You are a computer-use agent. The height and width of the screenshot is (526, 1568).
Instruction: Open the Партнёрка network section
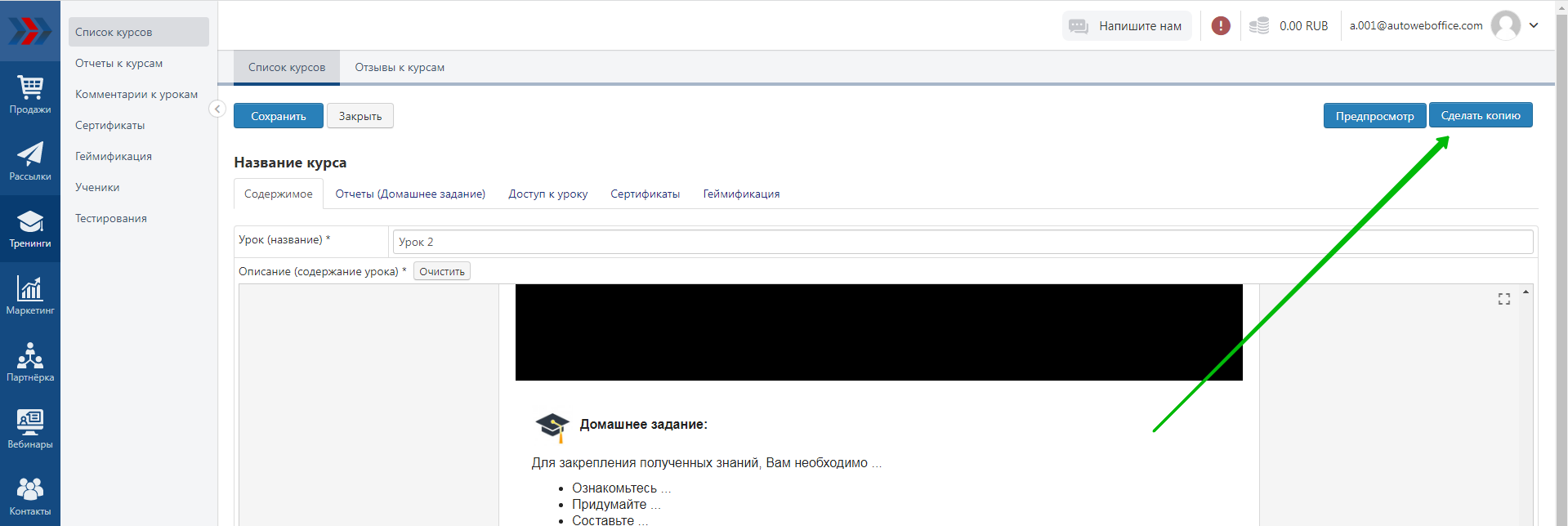pyautogui.click(x=30, y=362)
